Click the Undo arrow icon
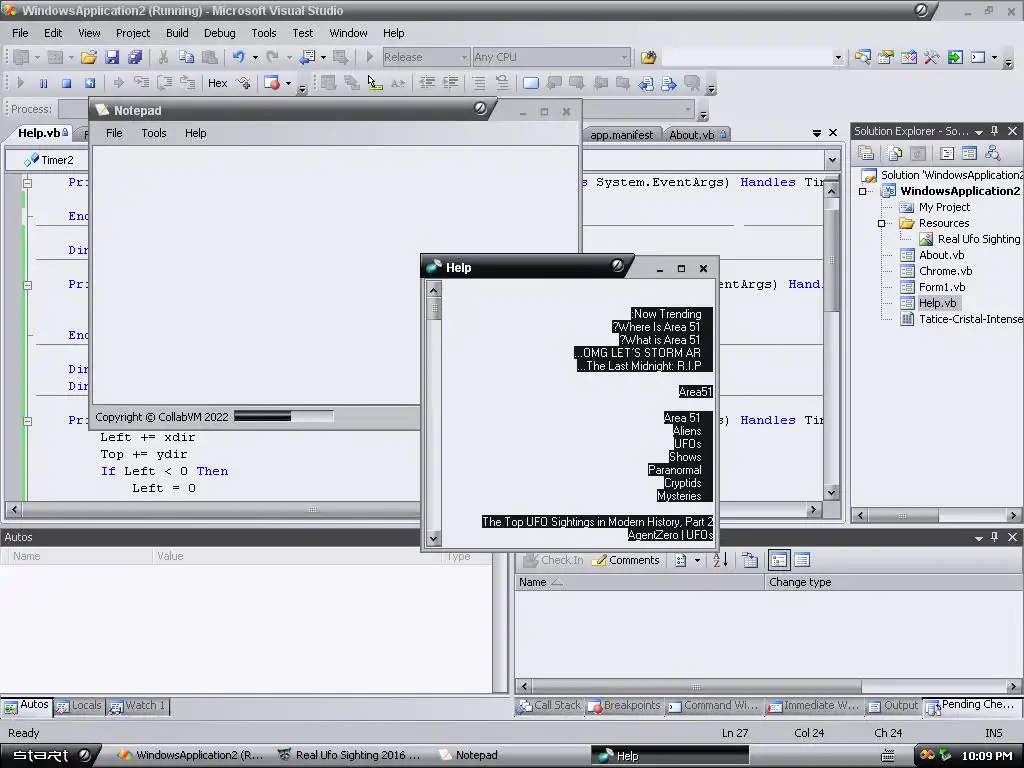The image size is (1024, 768). pyautogui.click(x=239, y=57)
